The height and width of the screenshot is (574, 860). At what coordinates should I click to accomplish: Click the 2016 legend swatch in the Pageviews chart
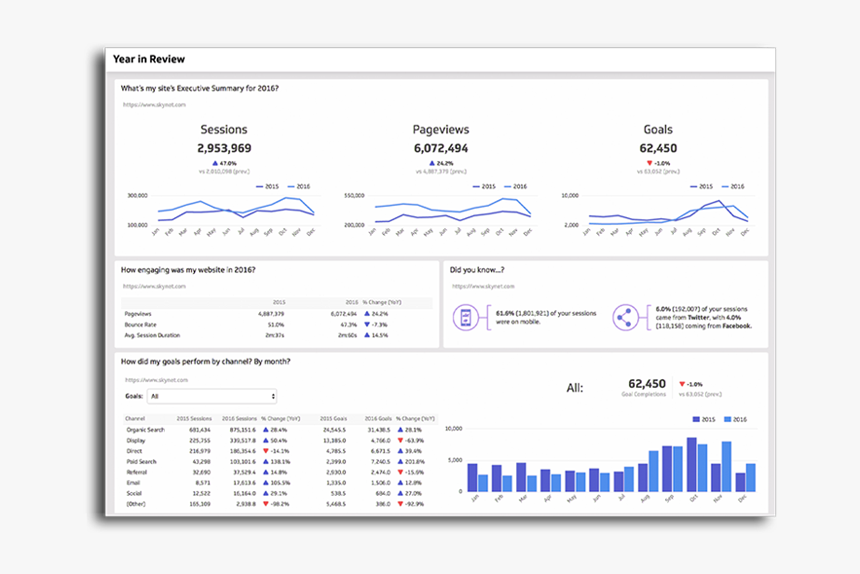pyautogui.click(x=508, y=187)
